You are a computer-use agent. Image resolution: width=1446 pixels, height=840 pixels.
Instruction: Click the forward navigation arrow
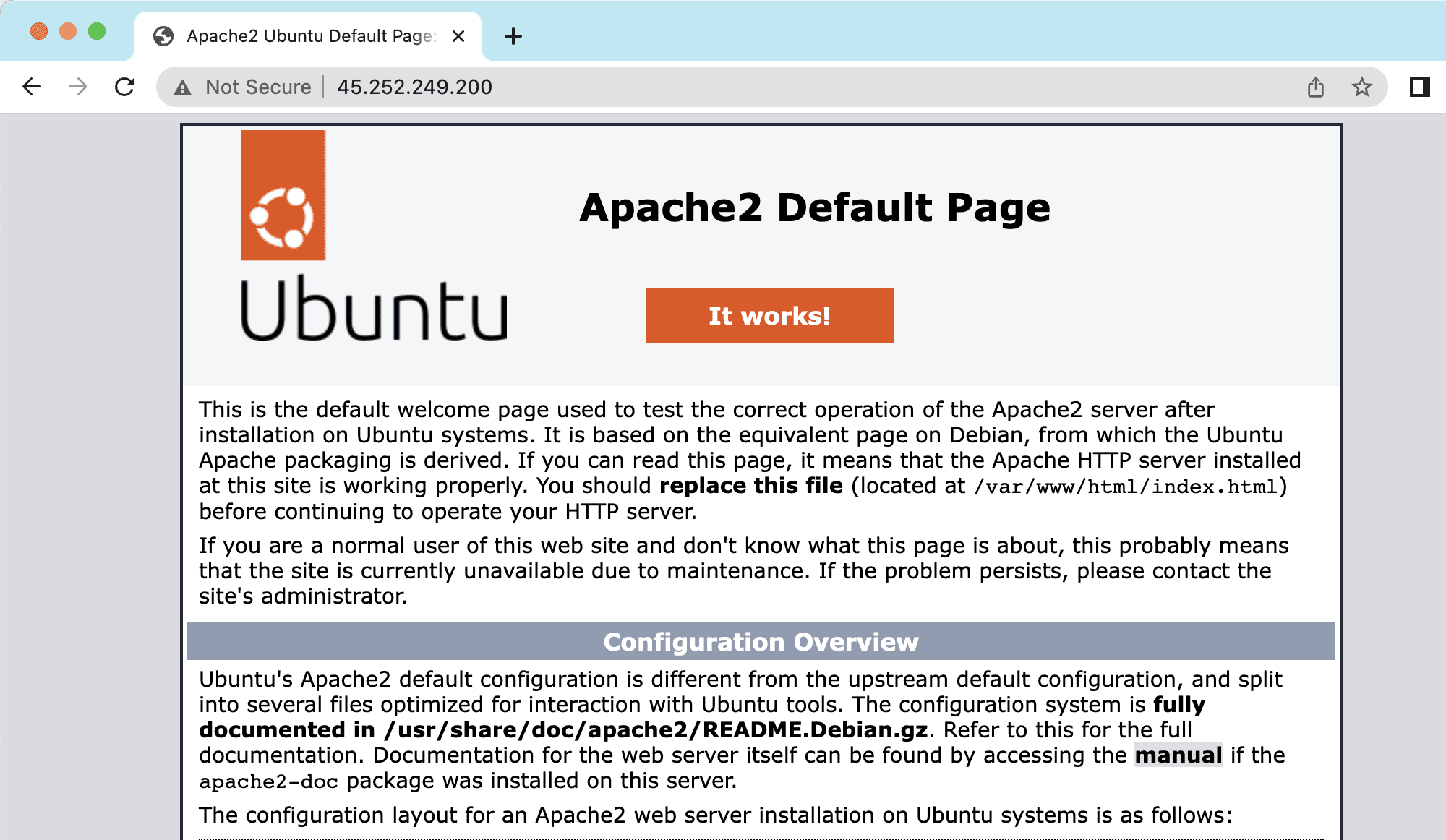[x=77, y=87]
